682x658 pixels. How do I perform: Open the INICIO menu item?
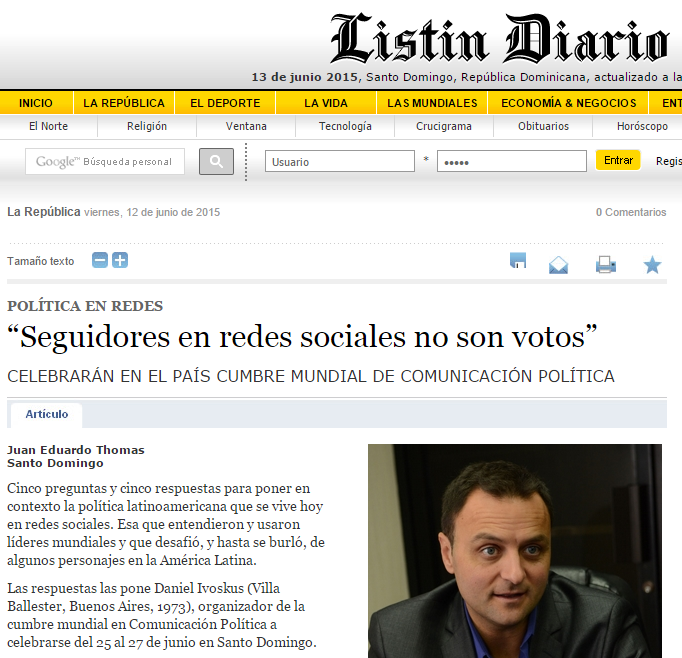click(x=36, y=103)
